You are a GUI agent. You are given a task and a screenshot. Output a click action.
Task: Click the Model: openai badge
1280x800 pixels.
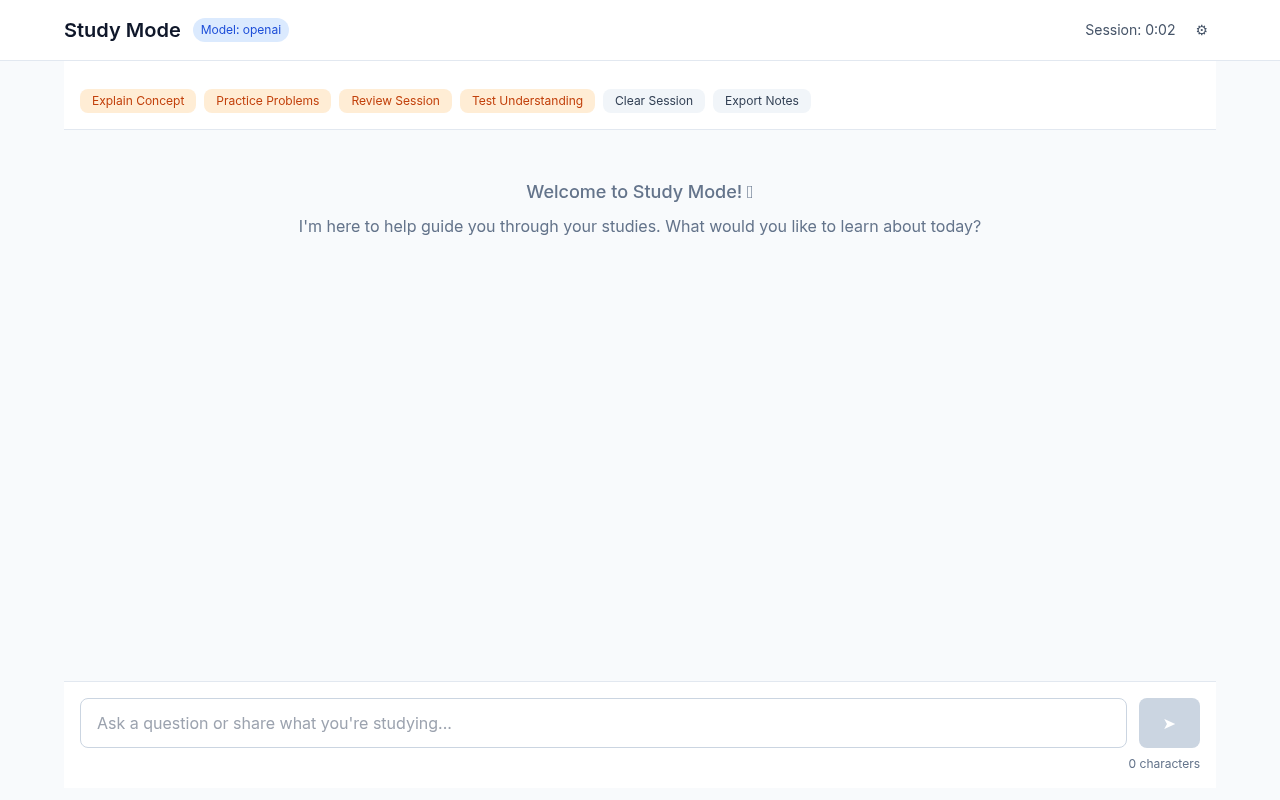click(x=240, y=30)
